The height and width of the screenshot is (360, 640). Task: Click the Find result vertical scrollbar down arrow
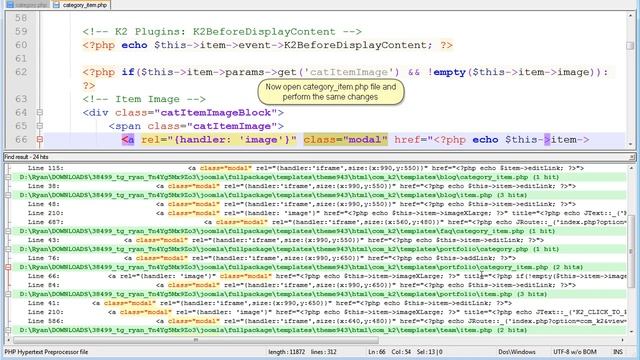631,331
